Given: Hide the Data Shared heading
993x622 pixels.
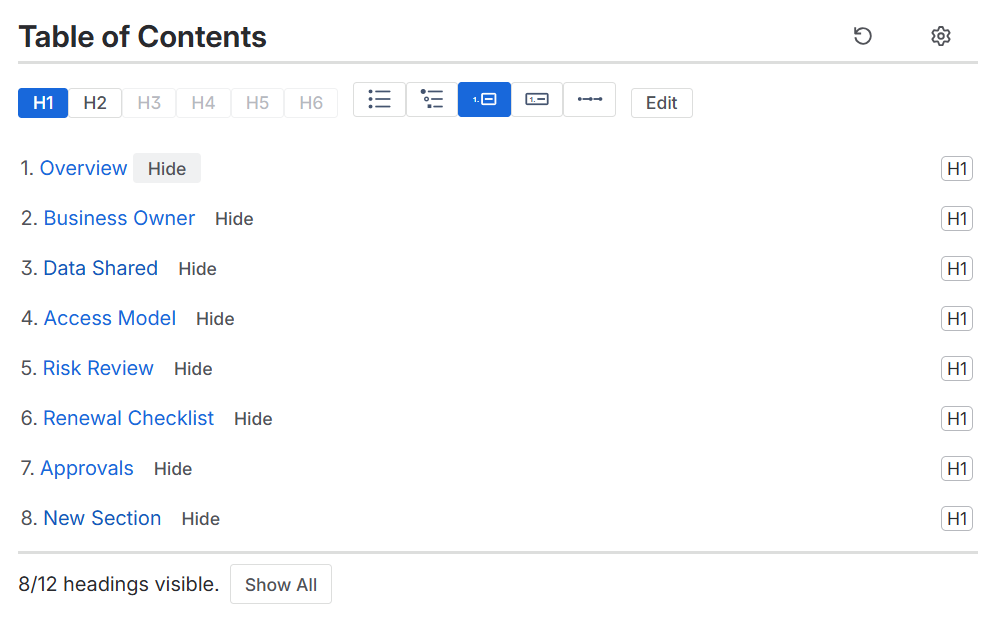Looking at the screenshot, I should click(198, 269).
